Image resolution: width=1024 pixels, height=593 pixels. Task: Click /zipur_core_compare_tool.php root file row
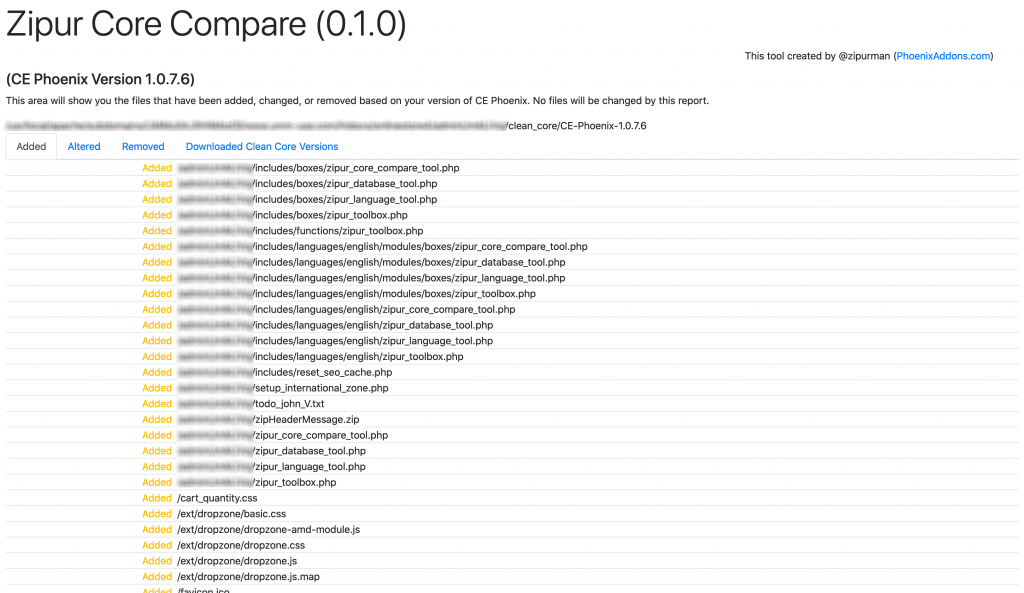512,434
